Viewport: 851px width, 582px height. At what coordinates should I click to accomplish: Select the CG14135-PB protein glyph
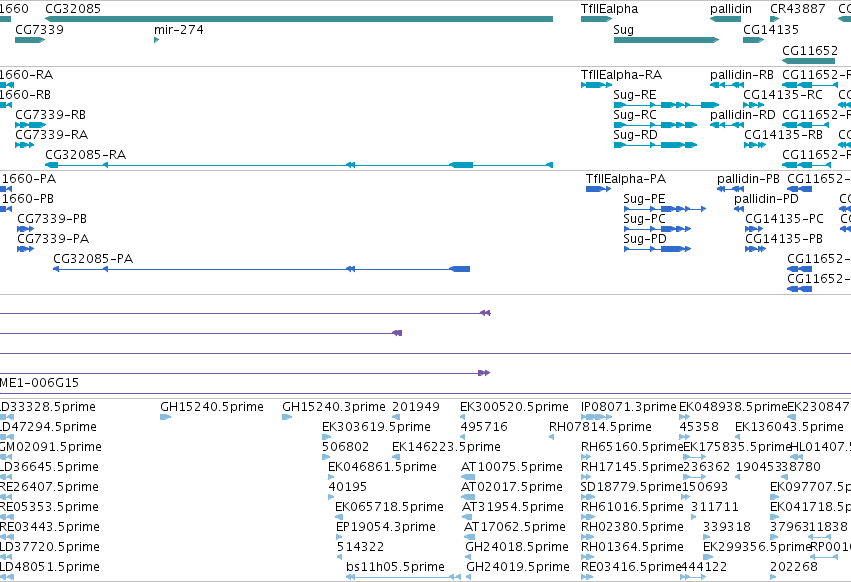(x=755, y=249)
